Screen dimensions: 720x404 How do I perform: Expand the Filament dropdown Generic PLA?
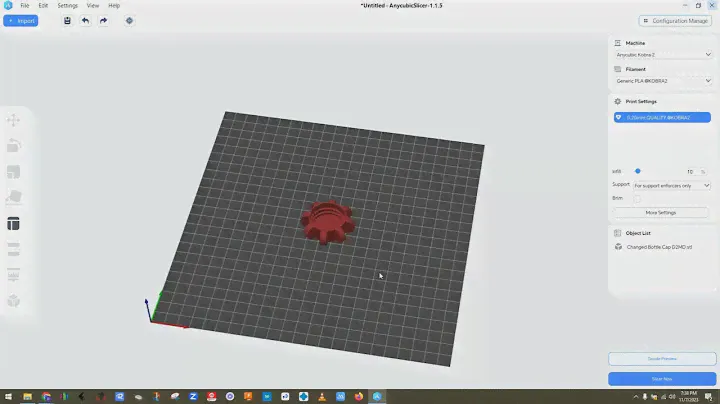pyautogui.click(x=663, y=80)
